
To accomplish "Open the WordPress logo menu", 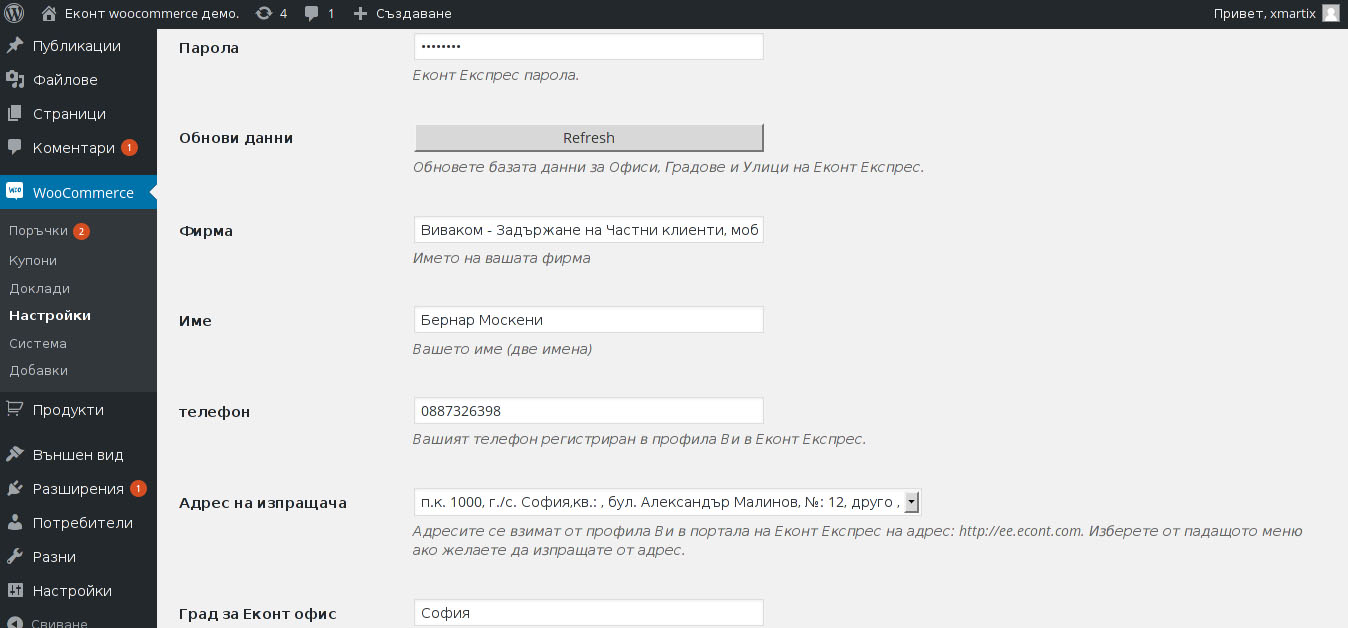I will [14, 14].
